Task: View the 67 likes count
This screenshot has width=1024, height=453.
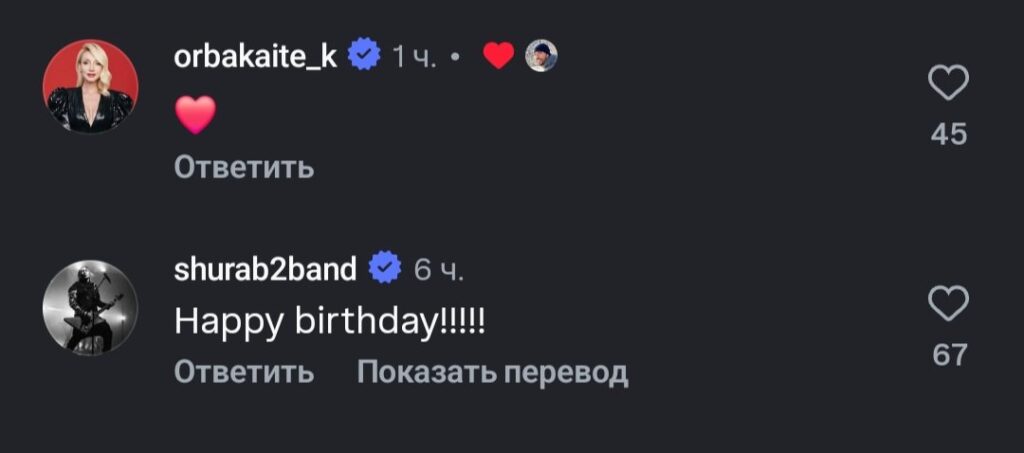Action: pyautogui.click(x=948, y=354)
